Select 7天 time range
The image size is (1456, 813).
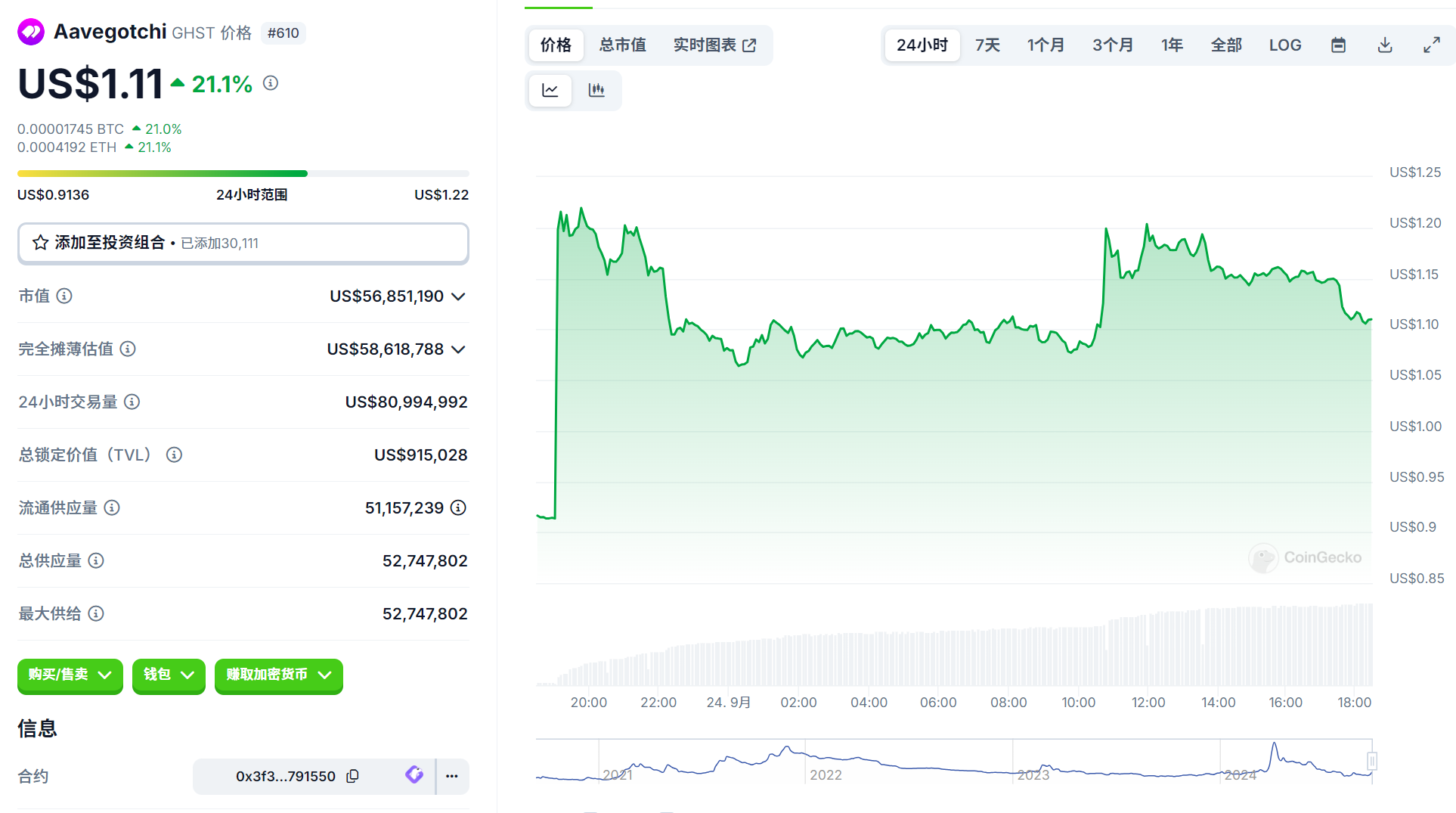click(987, 45)
